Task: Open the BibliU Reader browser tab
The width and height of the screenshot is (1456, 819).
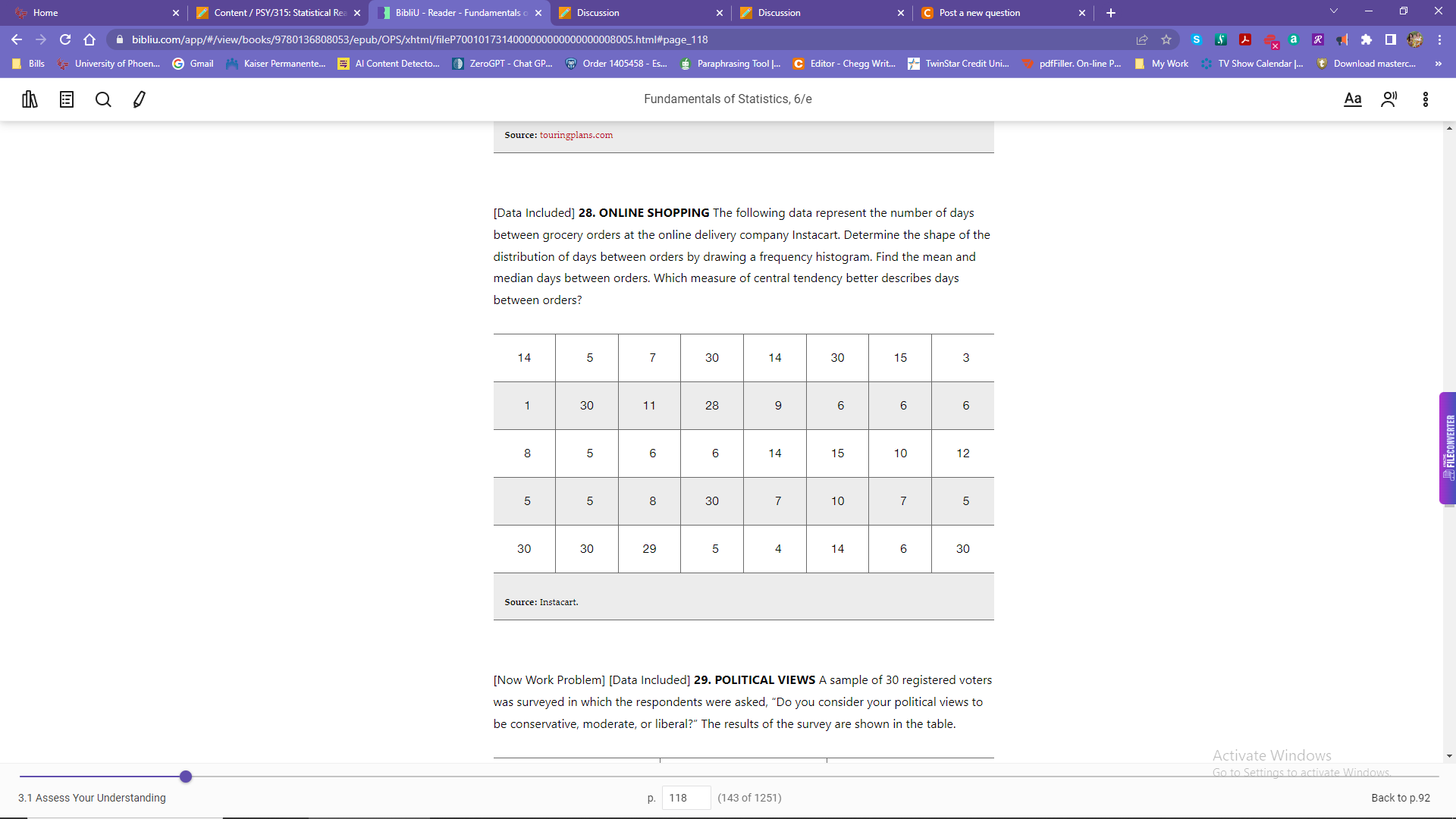Action: click(x=460, y=12)
